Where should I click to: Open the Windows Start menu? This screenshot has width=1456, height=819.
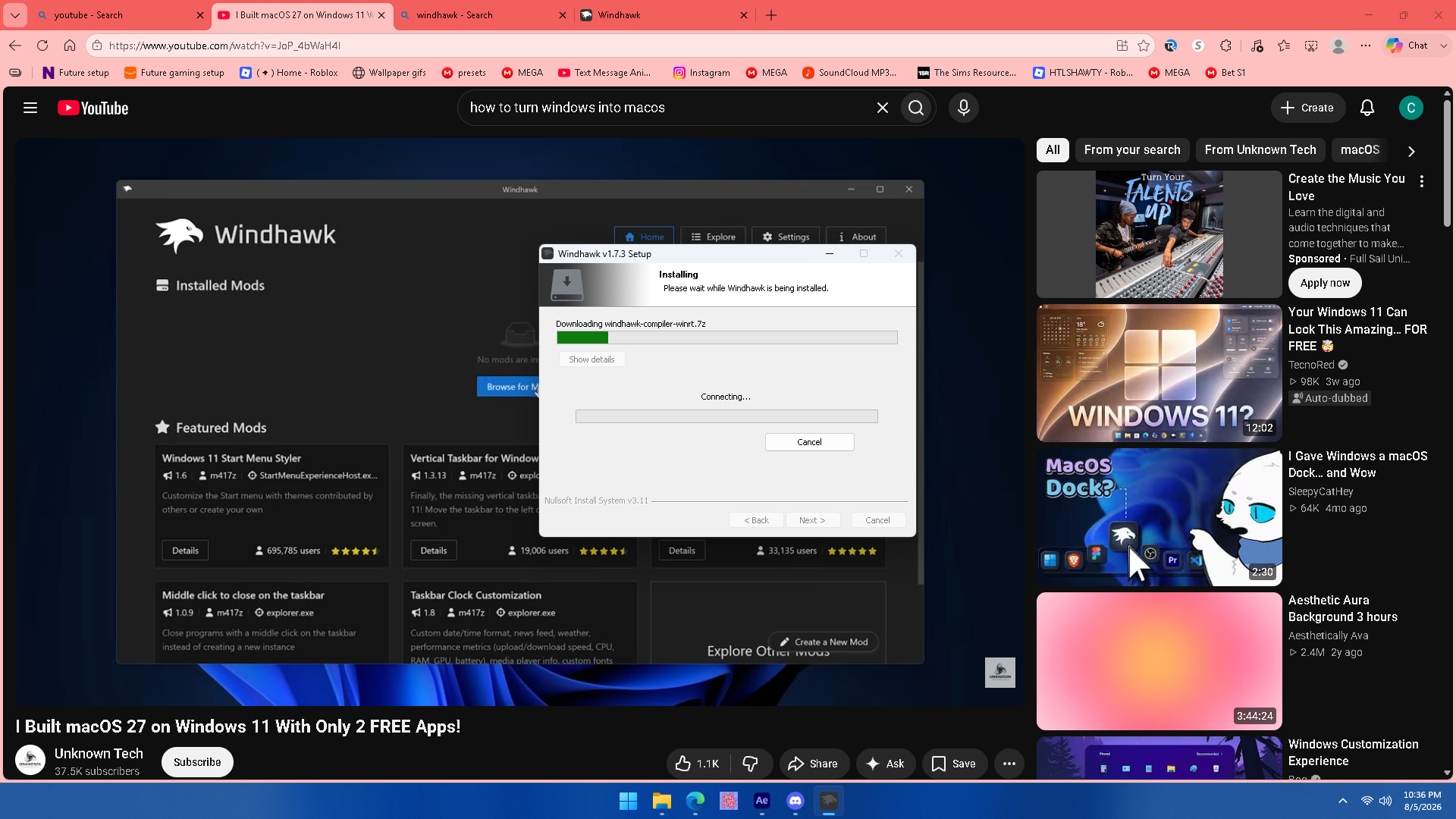tap(628, 801)
